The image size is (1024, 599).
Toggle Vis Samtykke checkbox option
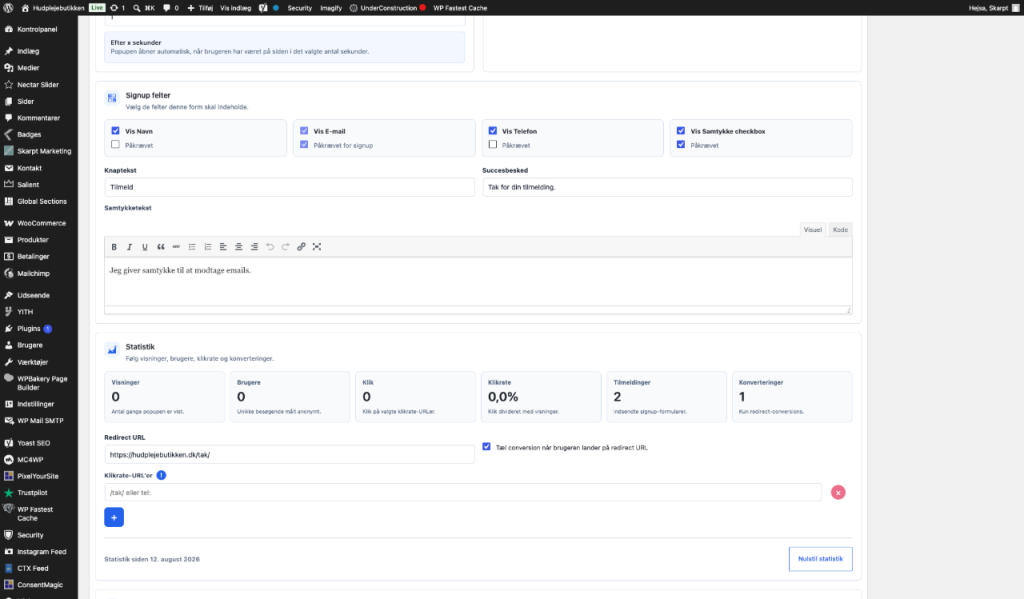(x=681, y=131)
